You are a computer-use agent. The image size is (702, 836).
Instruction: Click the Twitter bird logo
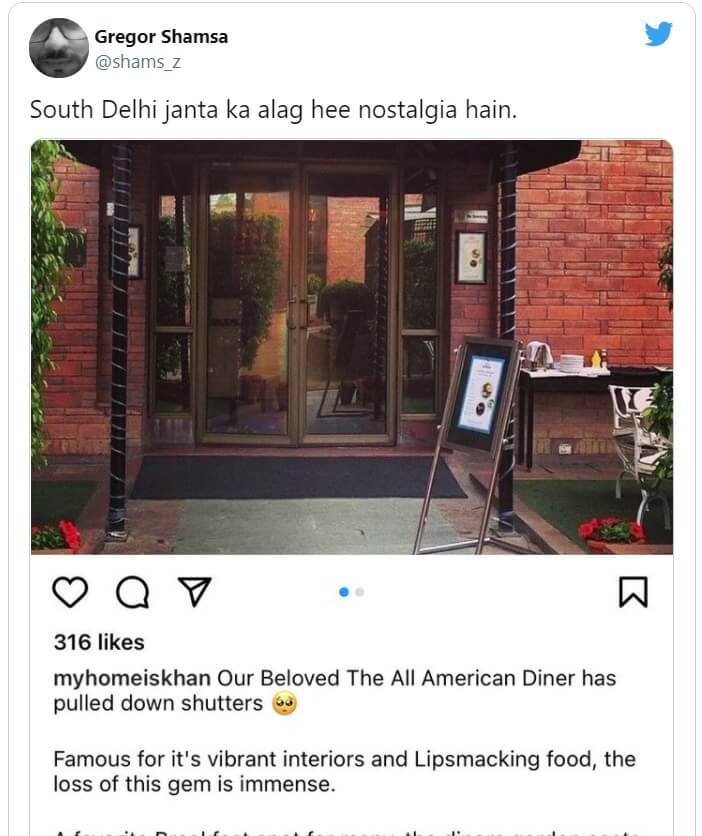658,34
